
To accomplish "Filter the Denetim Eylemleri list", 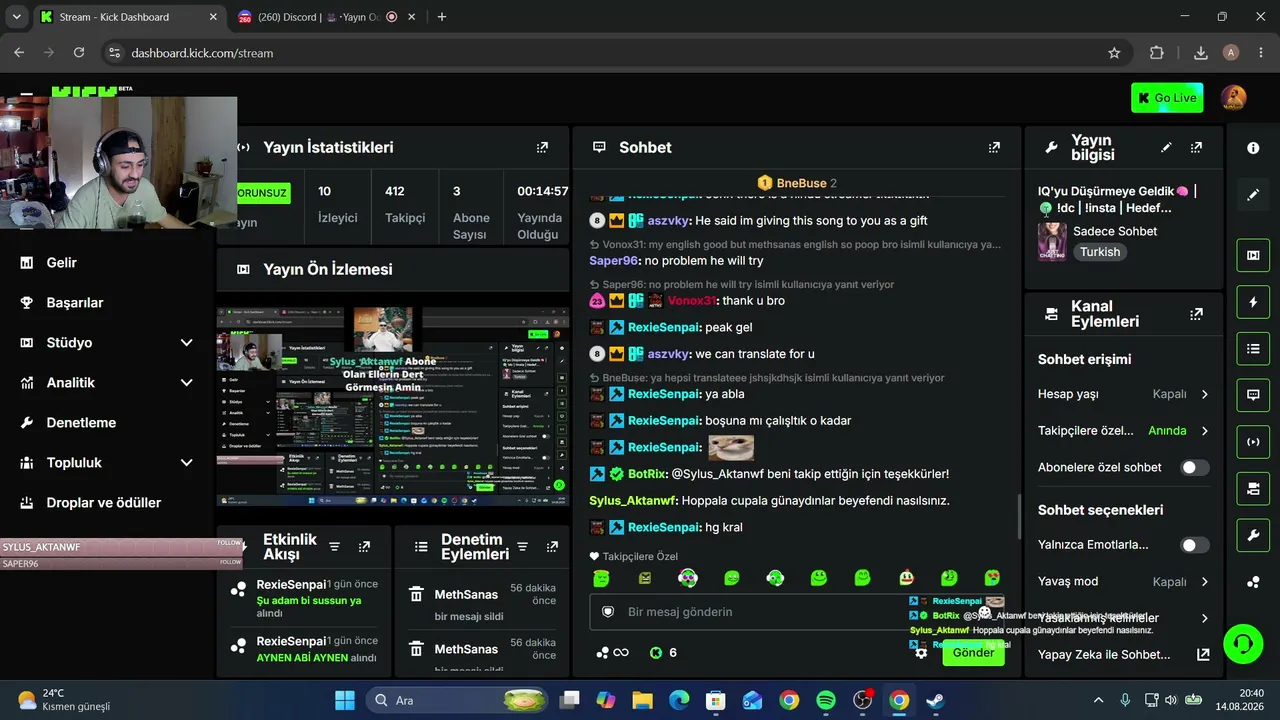I will tap(522, 547).
